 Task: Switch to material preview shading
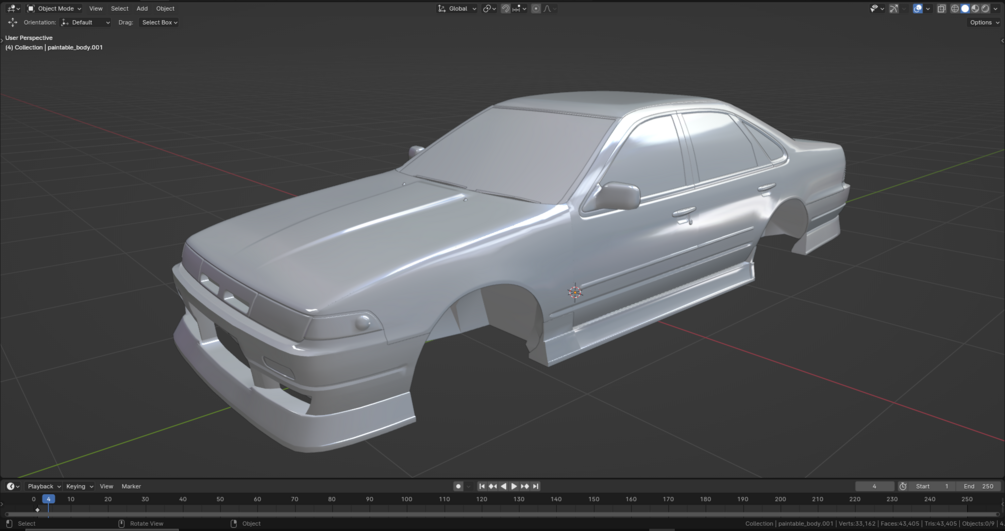tap(975, 8)
